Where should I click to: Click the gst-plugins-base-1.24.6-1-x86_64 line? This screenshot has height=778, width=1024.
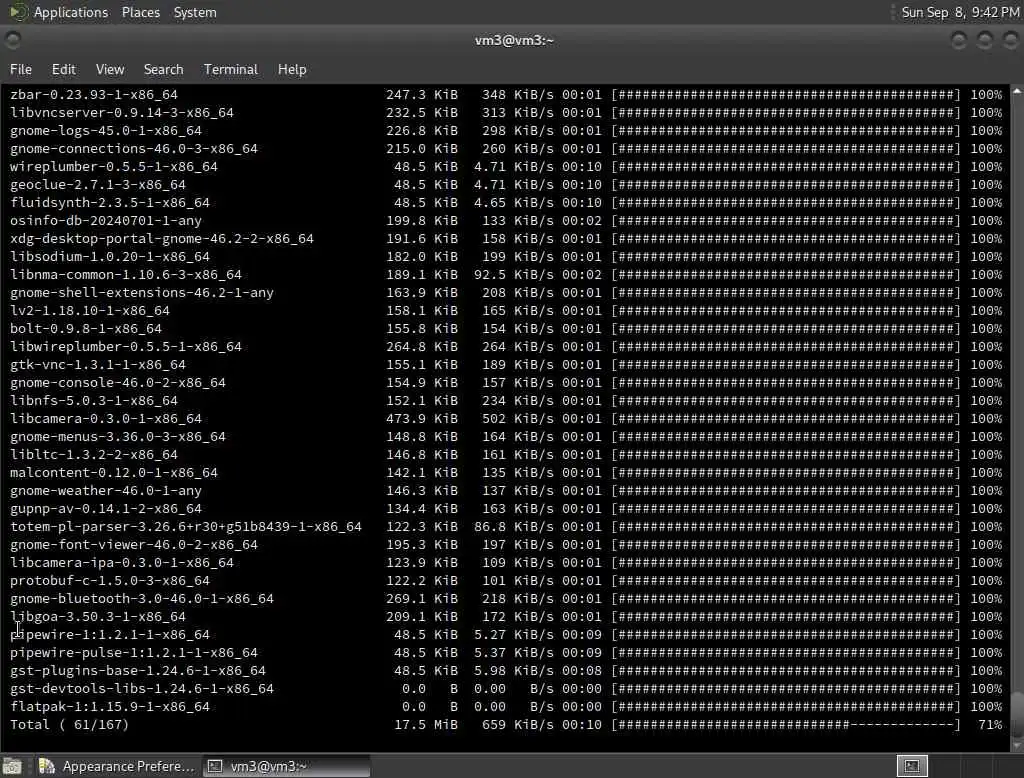coord(506,670)
